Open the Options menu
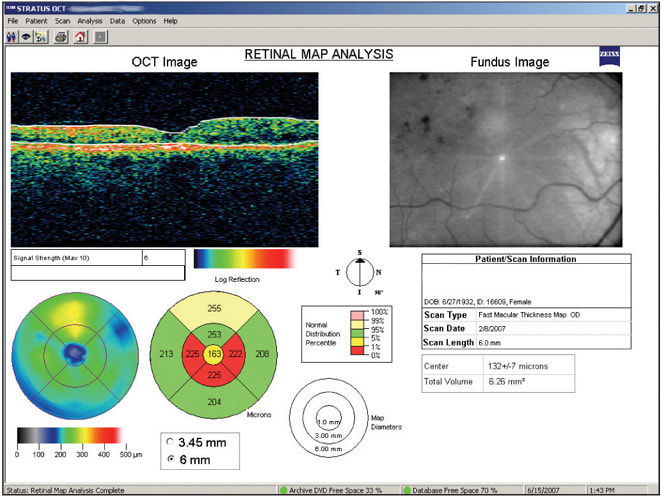The image size is (662, 497). tap(144, 21)
